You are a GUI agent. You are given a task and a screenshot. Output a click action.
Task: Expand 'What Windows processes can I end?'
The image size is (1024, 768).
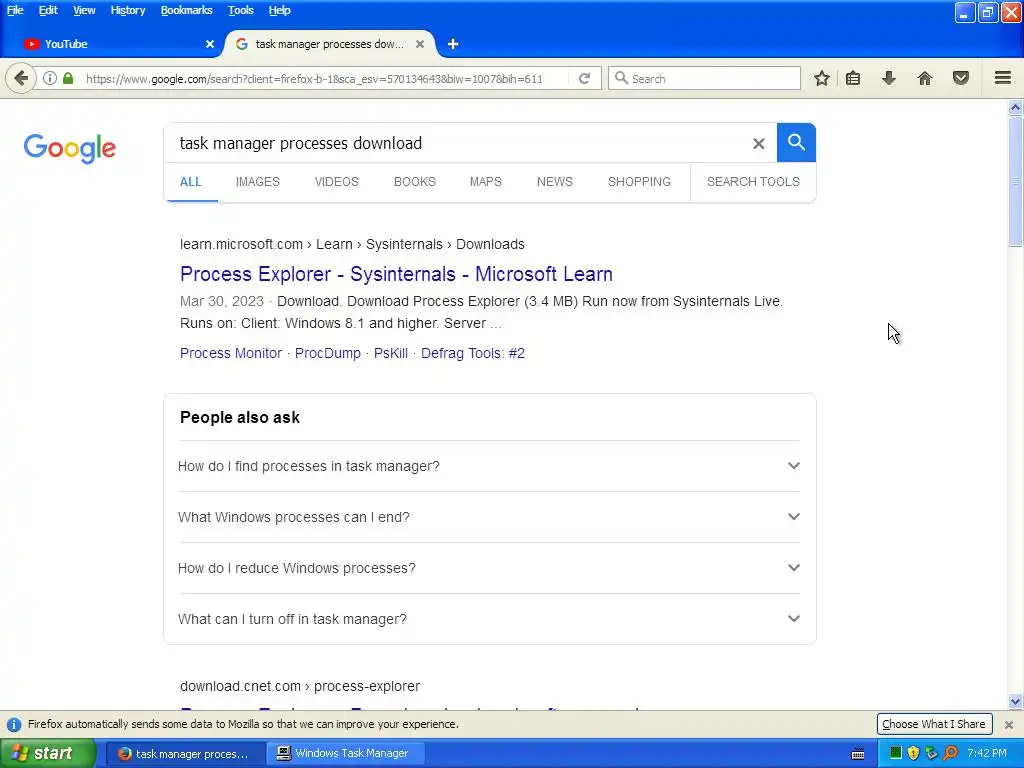coord(489,517)
